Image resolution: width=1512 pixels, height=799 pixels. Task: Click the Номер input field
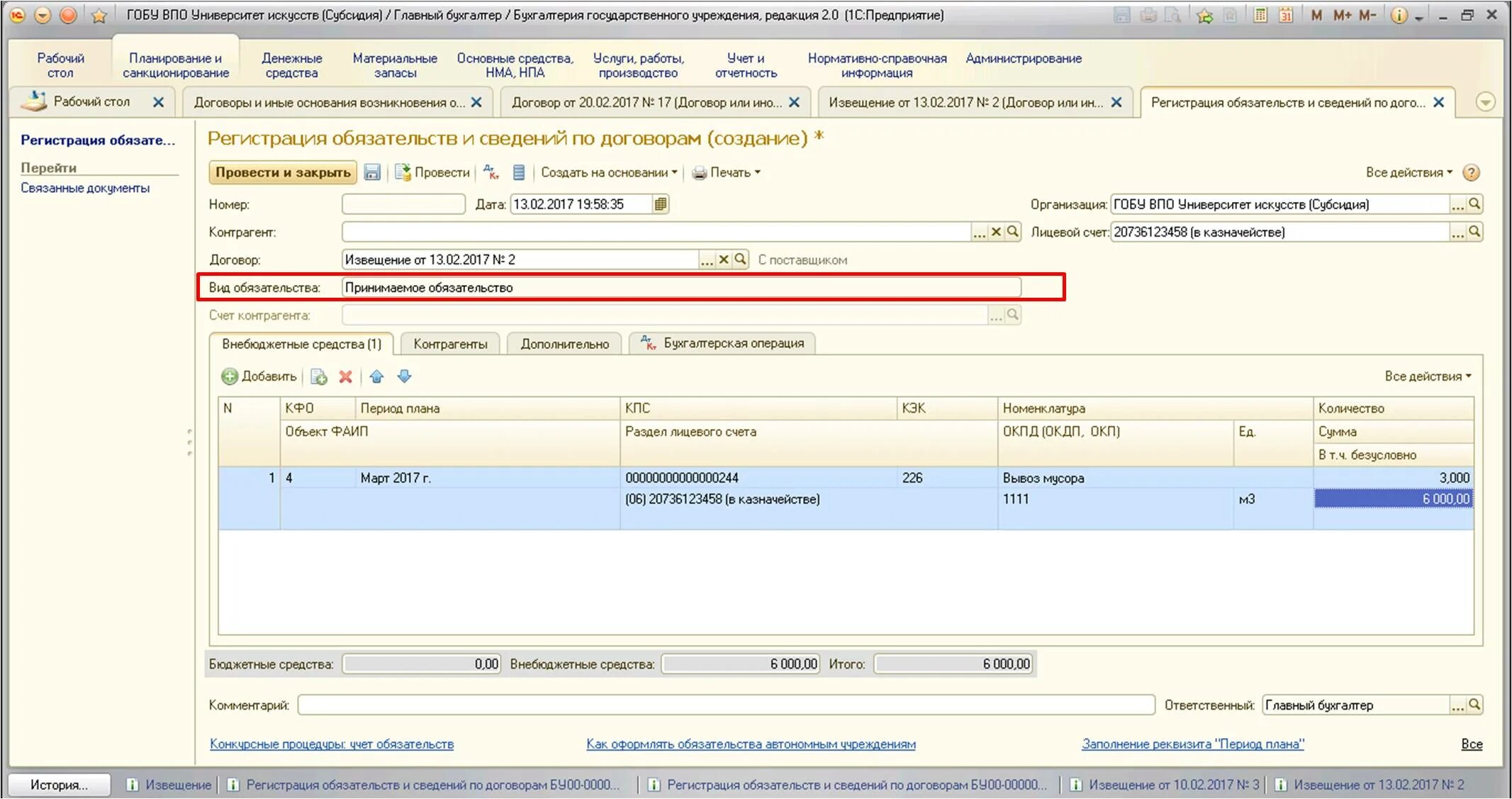coord(403,204)
